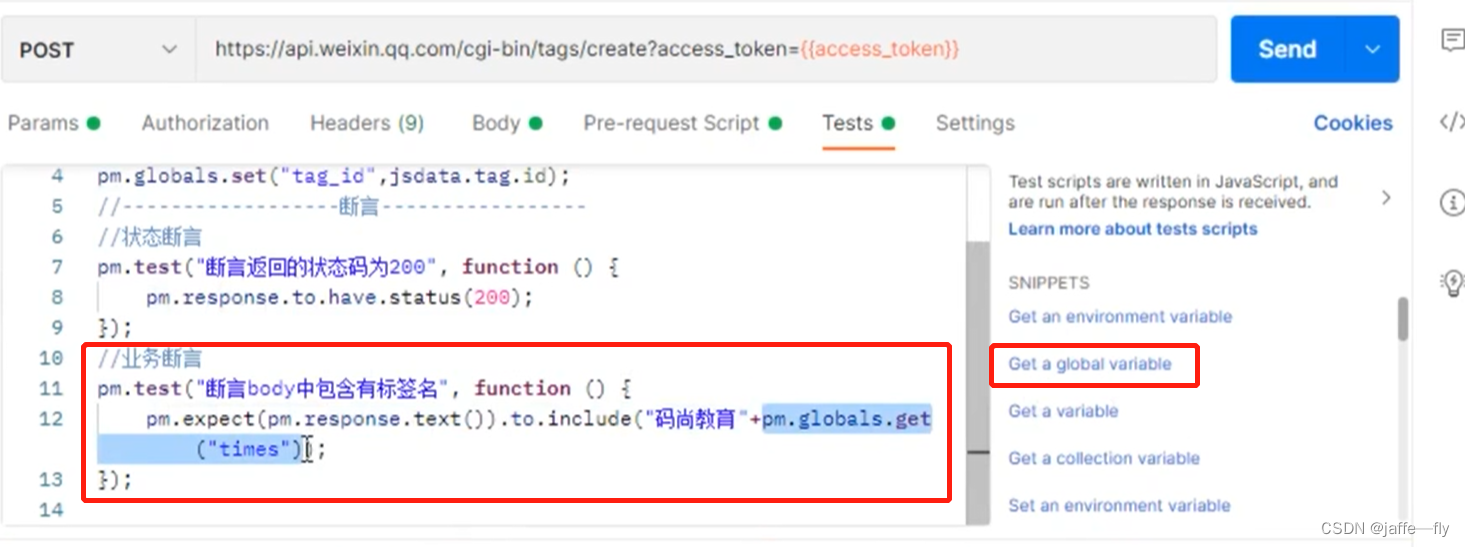Open the POST method dropdown

98,49
